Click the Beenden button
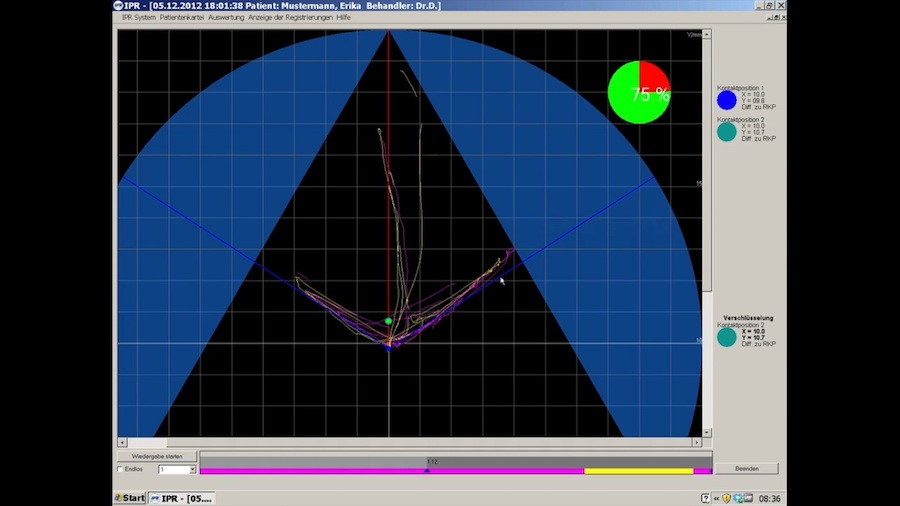The width and height of the screenshot is (900, 506). pyautogui.click(x=747, y=468)
